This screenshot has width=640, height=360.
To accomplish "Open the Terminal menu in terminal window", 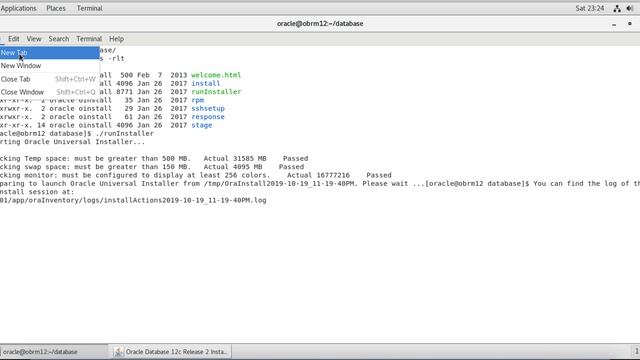I will [89, 39].
